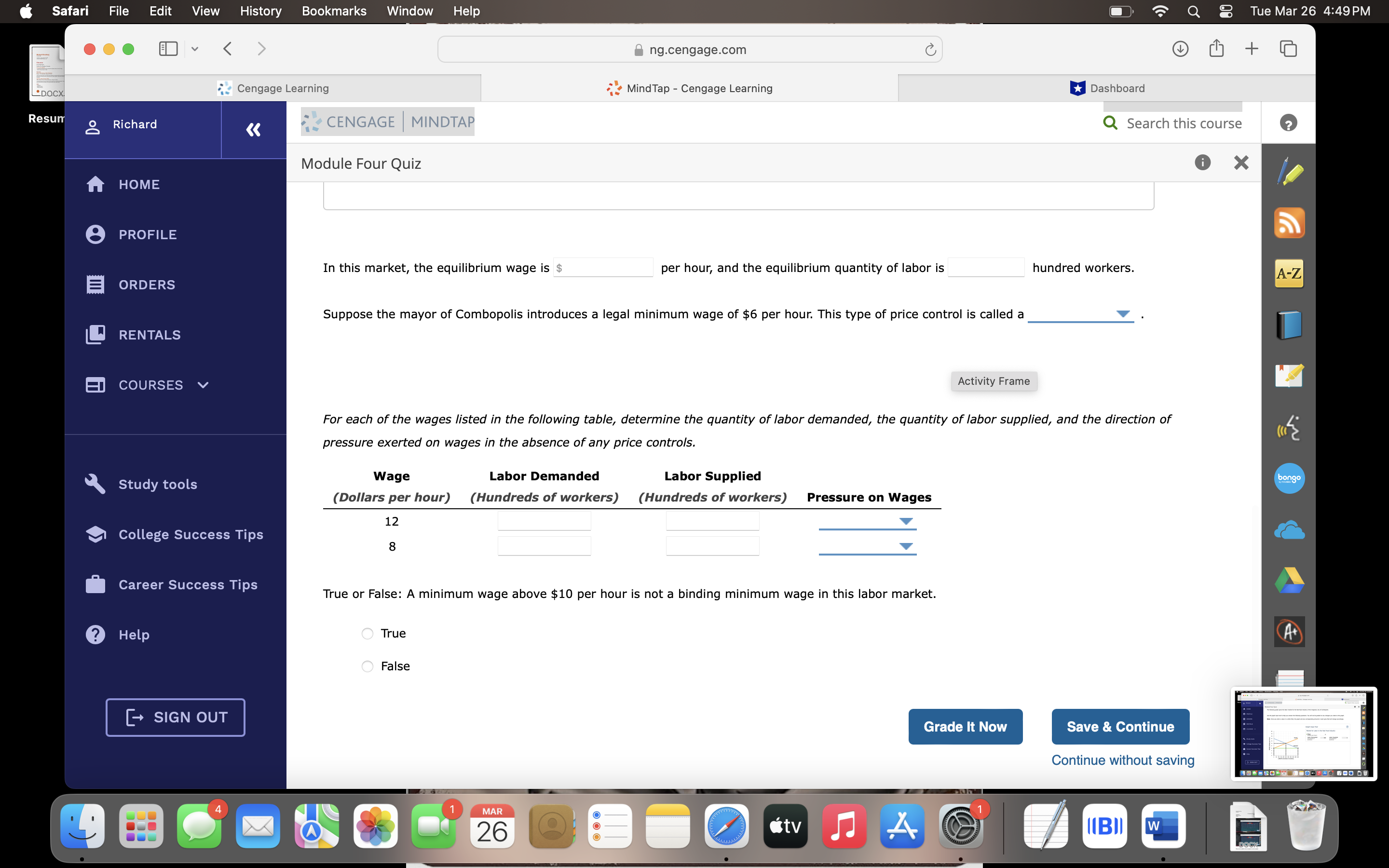Select the False radio button
The image size is (1389, 868).
(368, 666)
